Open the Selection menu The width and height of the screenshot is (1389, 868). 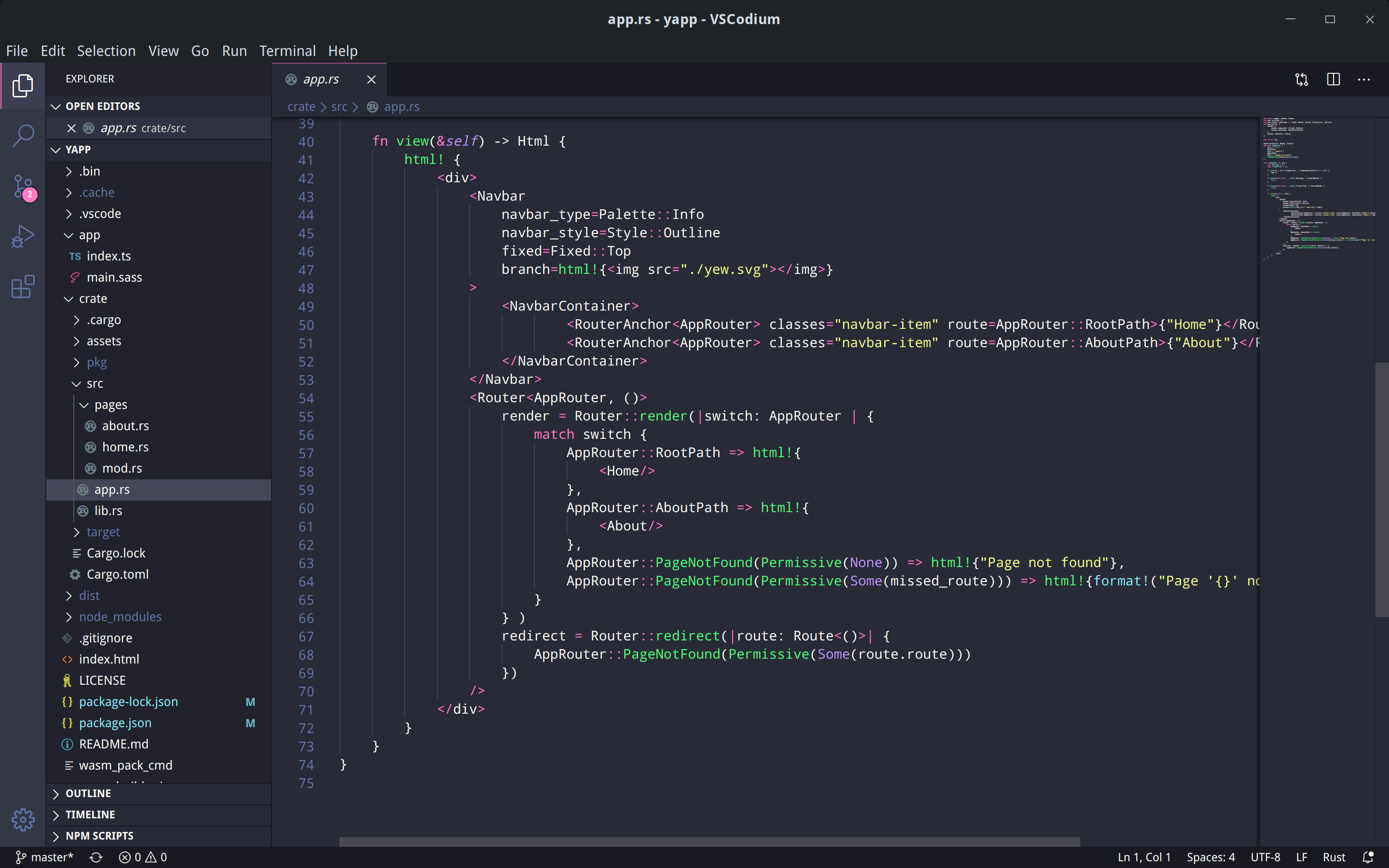point(106,51)
